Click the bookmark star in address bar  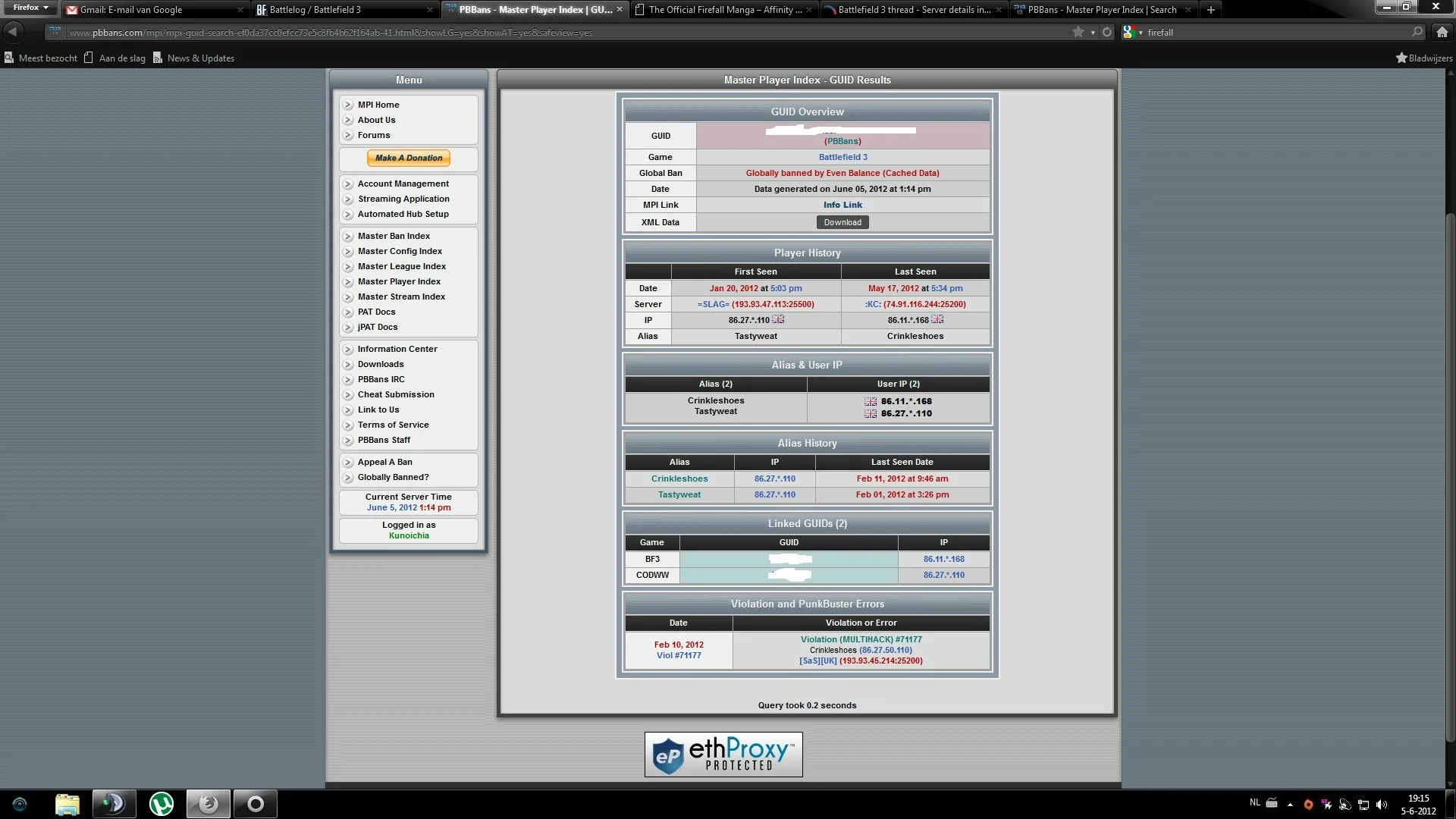(1078, 32)
